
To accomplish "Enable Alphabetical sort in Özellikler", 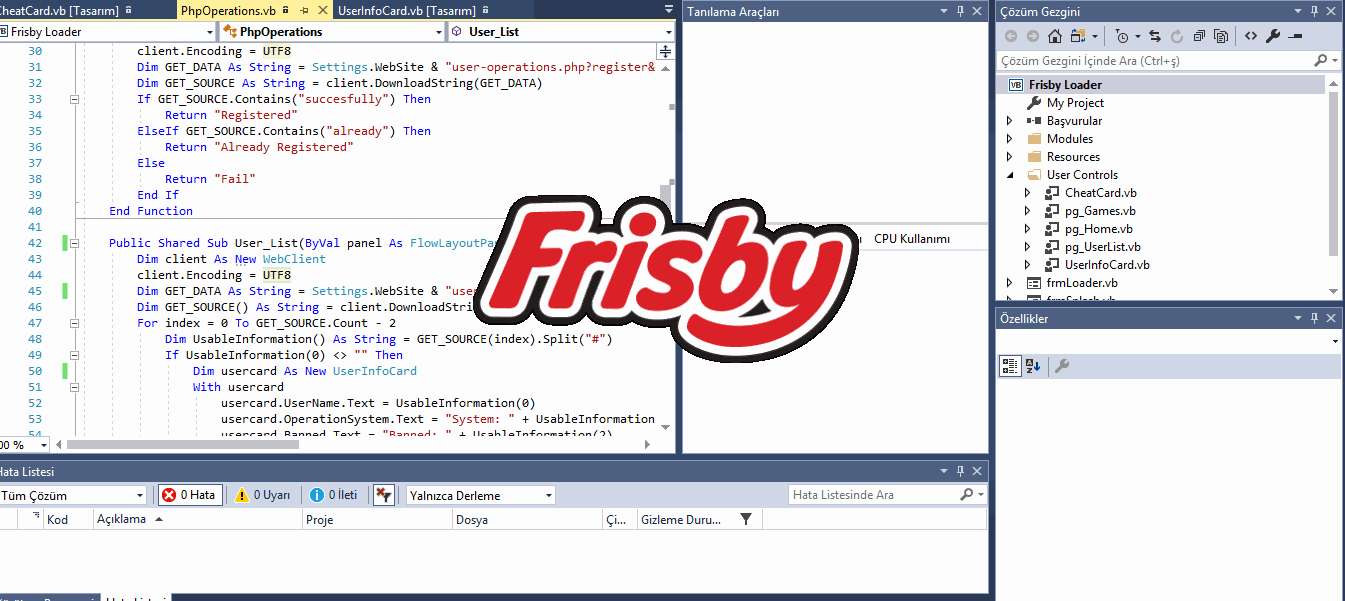I will click(1034, 366).
